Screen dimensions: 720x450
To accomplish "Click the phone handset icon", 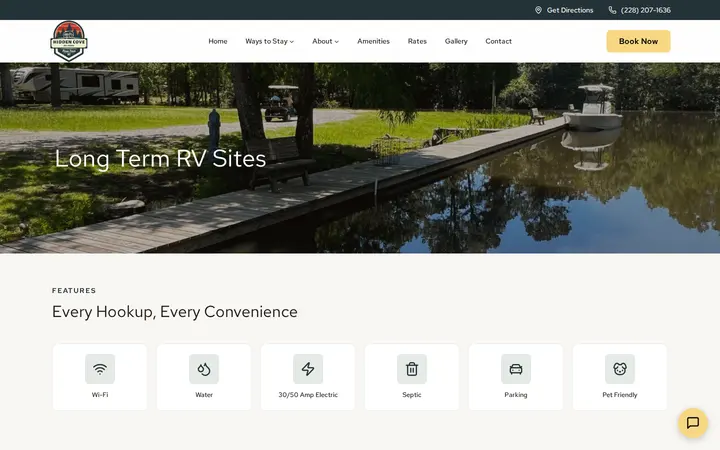I will [x=612, y=10].
